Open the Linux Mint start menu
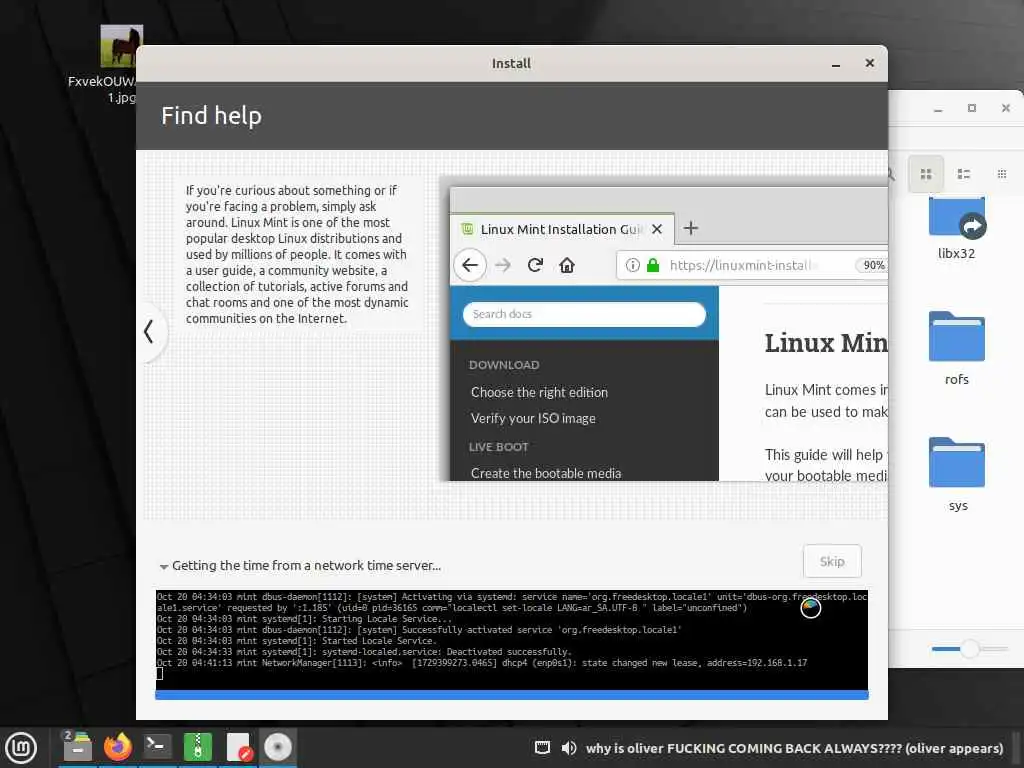The height and width of the screenshot is (768, 1024). [21, 747]
